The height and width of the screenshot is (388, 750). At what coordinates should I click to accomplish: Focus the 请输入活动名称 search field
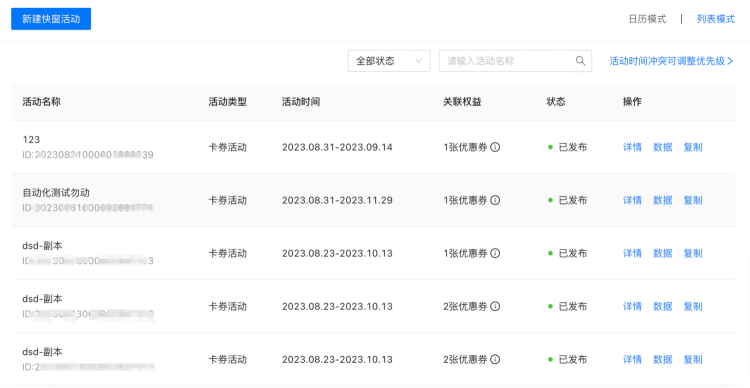515,61
